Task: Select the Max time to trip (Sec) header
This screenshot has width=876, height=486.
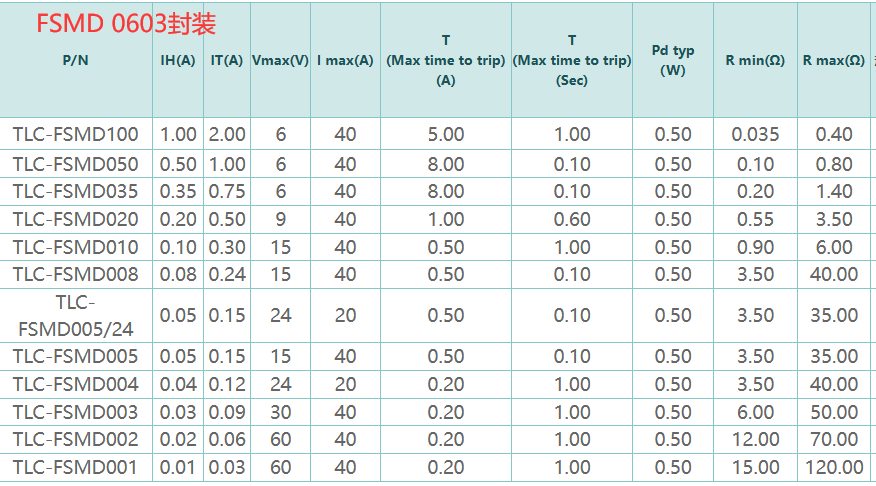Action: (x=572, y=60)
